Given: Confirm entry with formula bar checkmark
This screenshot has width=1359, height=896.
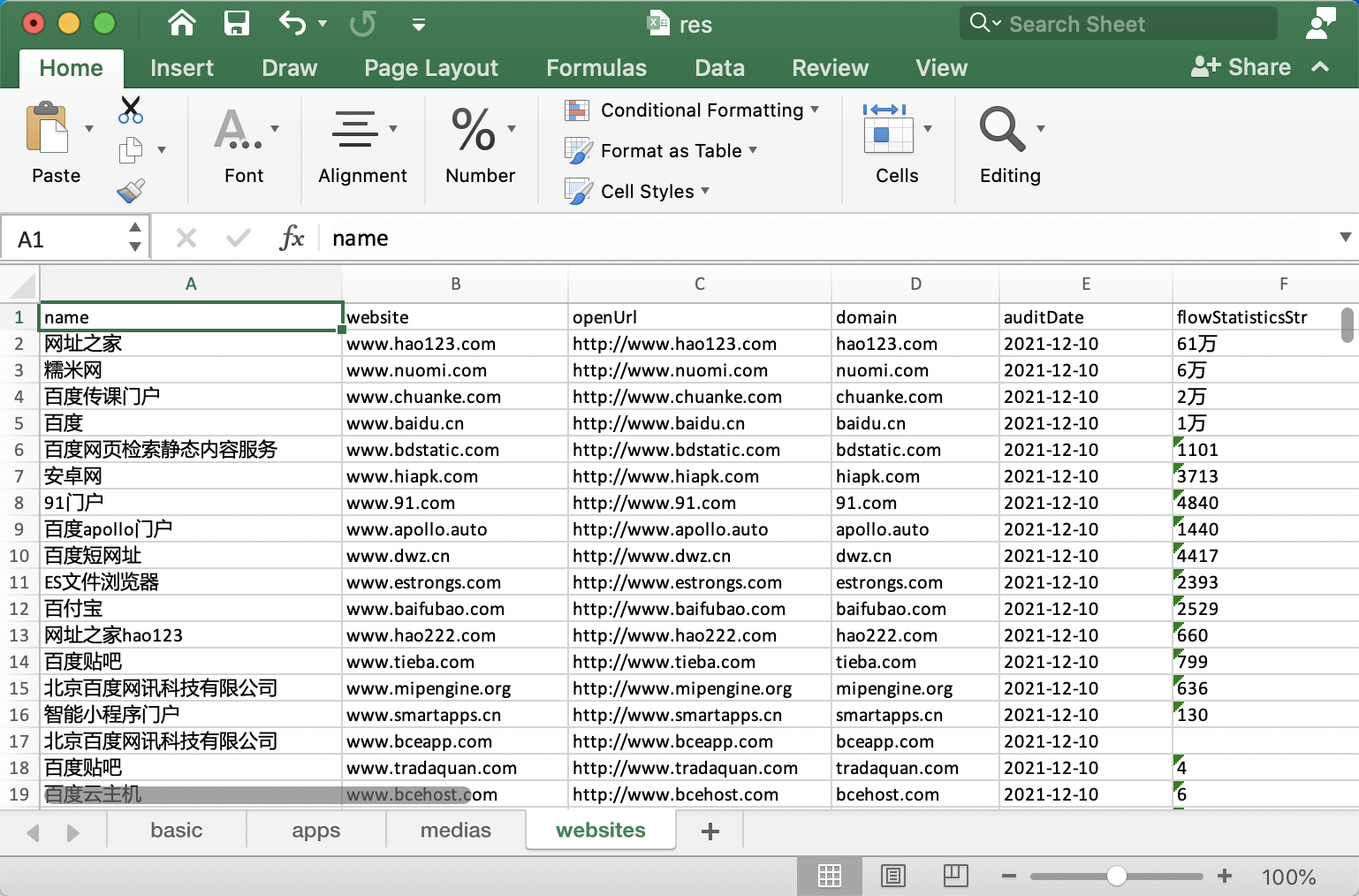Looking at the screenshot, I should point(238,238).
